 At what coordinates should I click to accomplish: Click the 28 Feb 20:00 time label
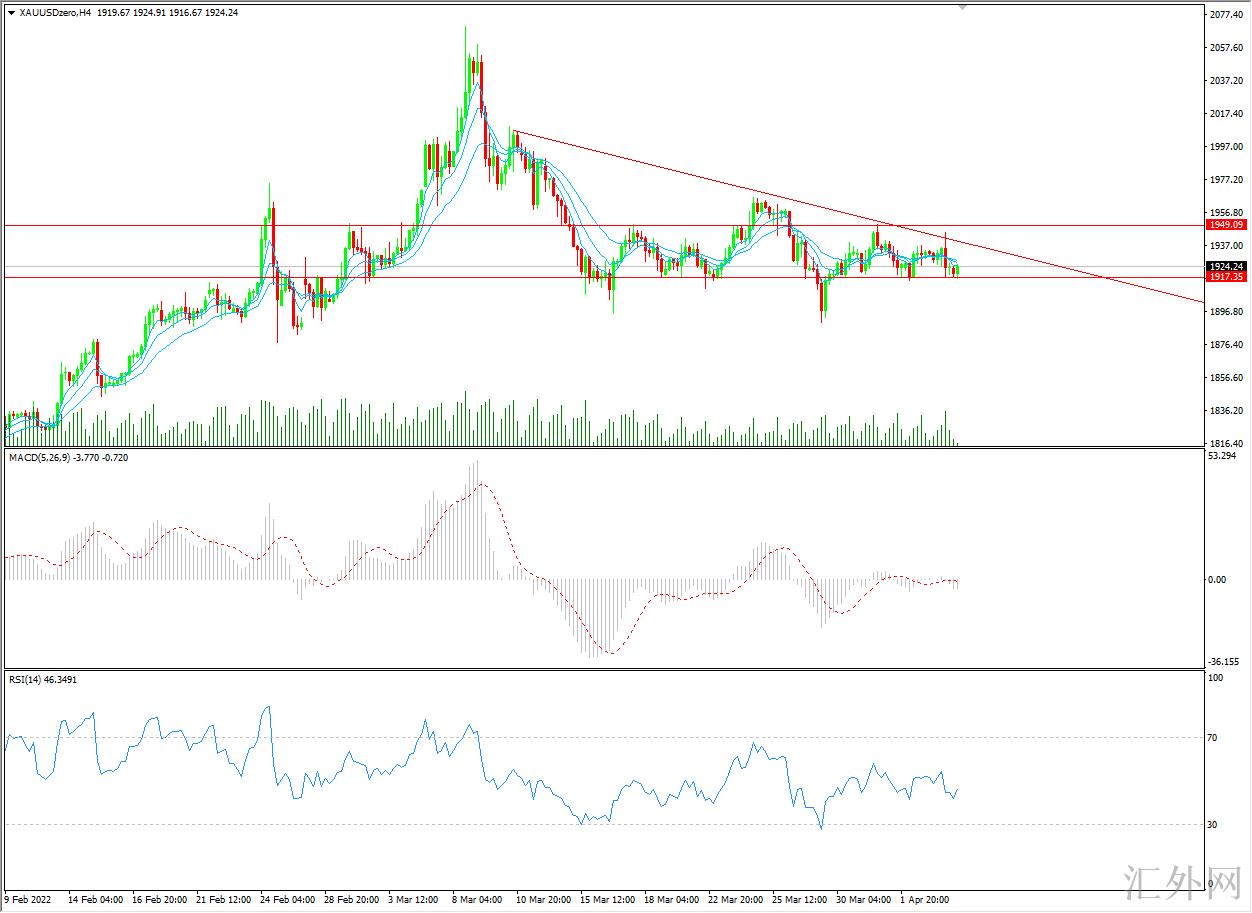tap(352, 900)
